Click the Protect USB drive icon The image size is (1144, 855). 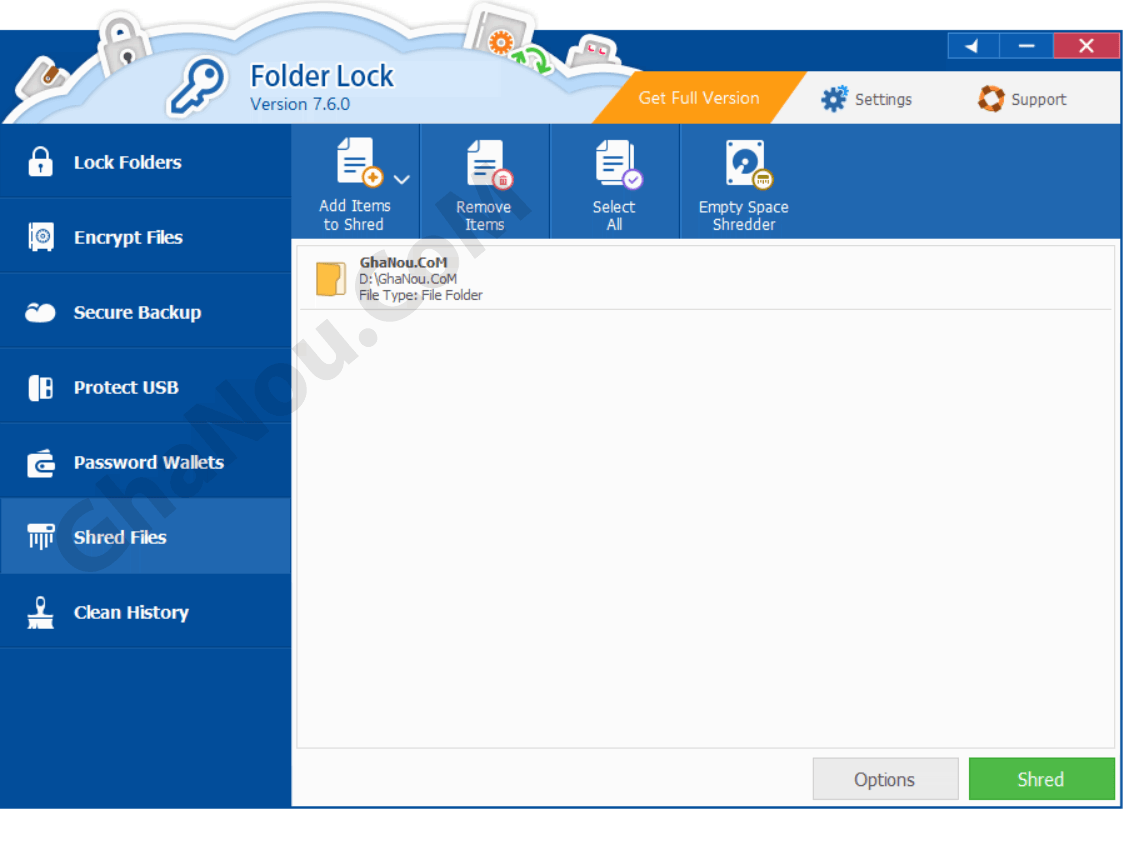(41, 387)
